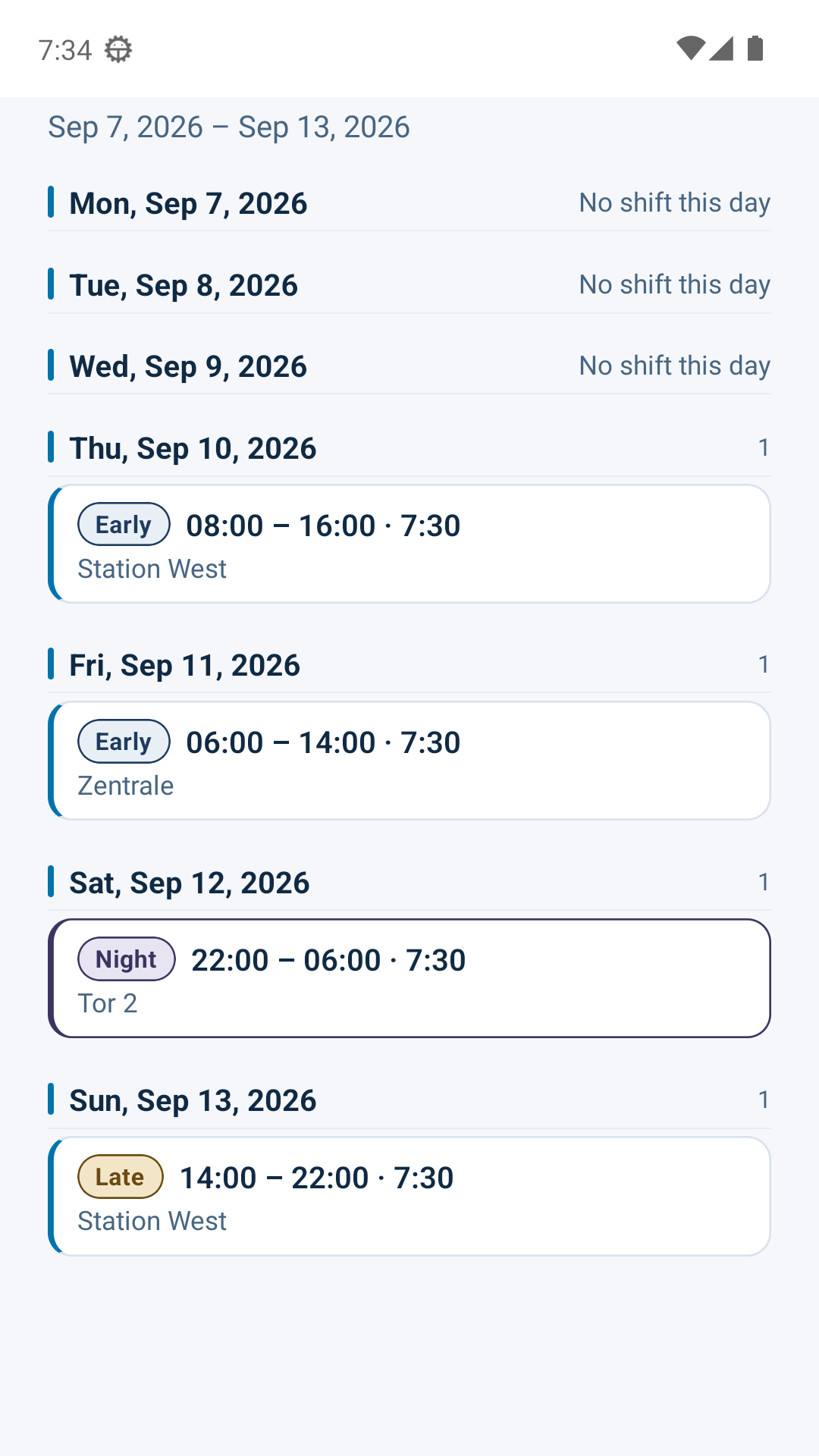Open the Thursday 08:00 – 16:00 shift card
Viewport: 819px width, 1456px height.
(x=409, y=544)
